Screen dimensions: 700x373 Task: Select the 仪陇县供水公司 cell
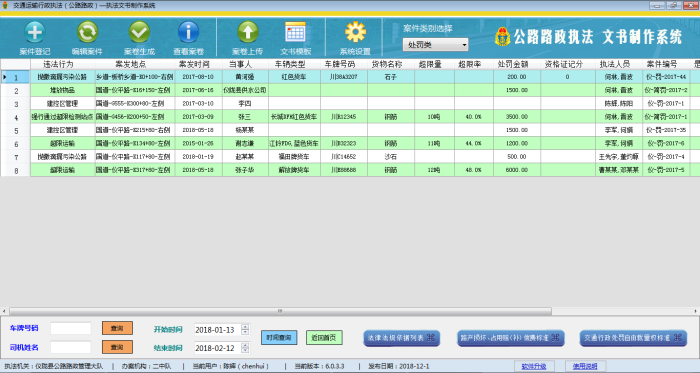tap(245, 90)
